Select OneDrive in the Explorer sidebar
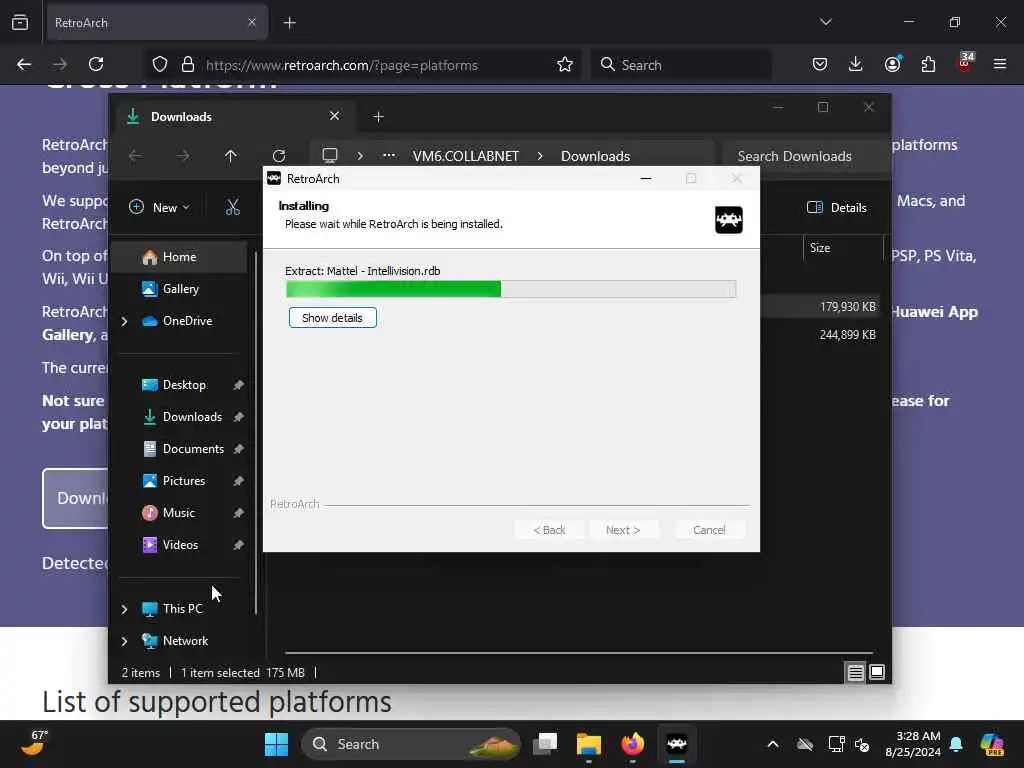Screen dimensions: 1024x768 [x=187, y=321]
